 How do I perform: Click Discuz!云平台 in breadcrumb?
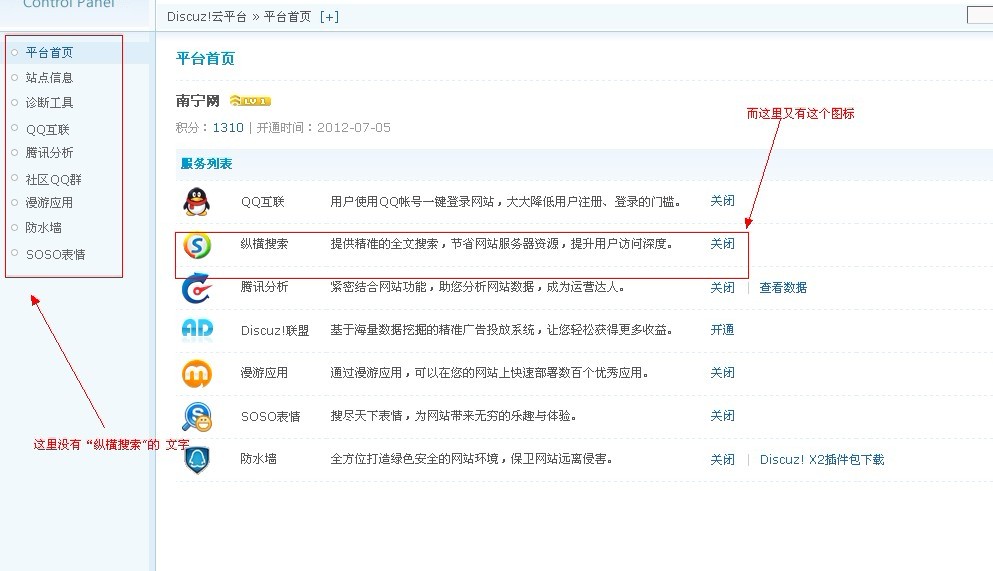(x=206, y=17)
